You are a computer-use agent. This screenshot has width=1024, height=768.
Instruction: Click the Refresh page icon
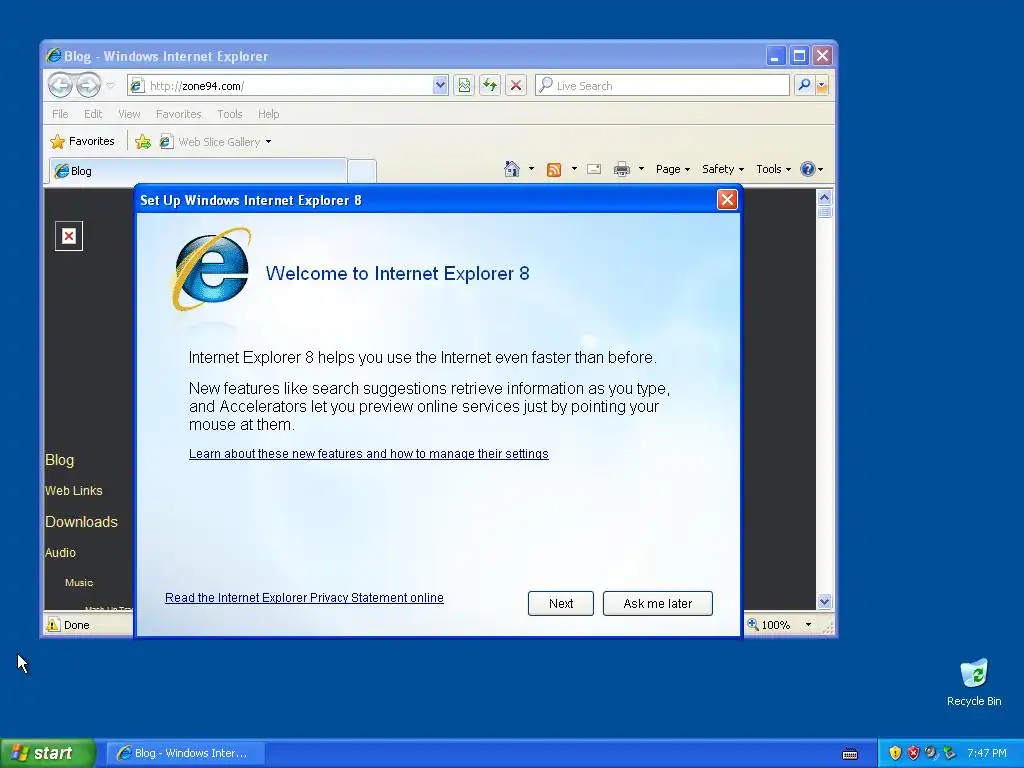click(490, 86)
